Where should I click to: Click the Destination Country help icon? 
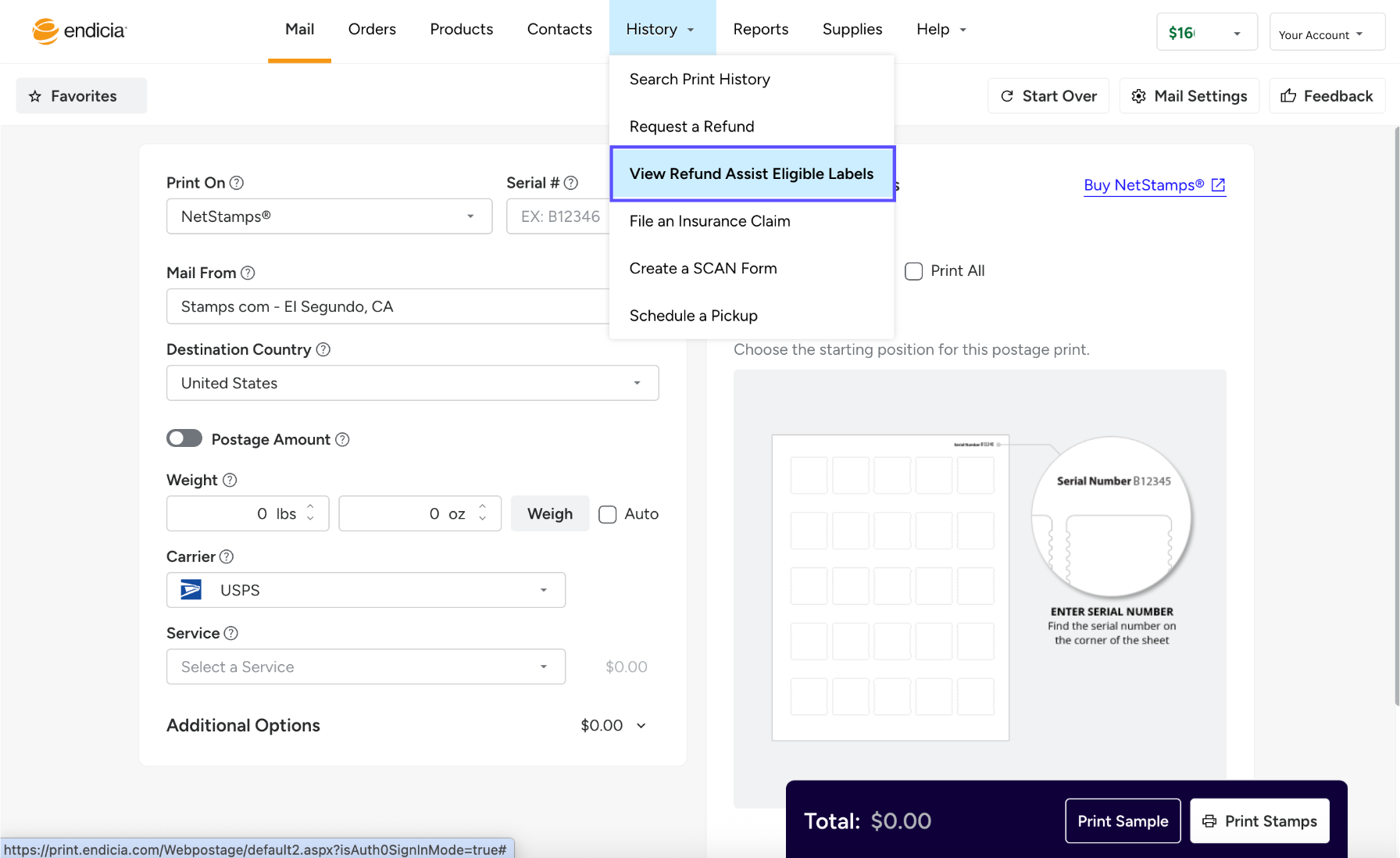coord(323,349)
